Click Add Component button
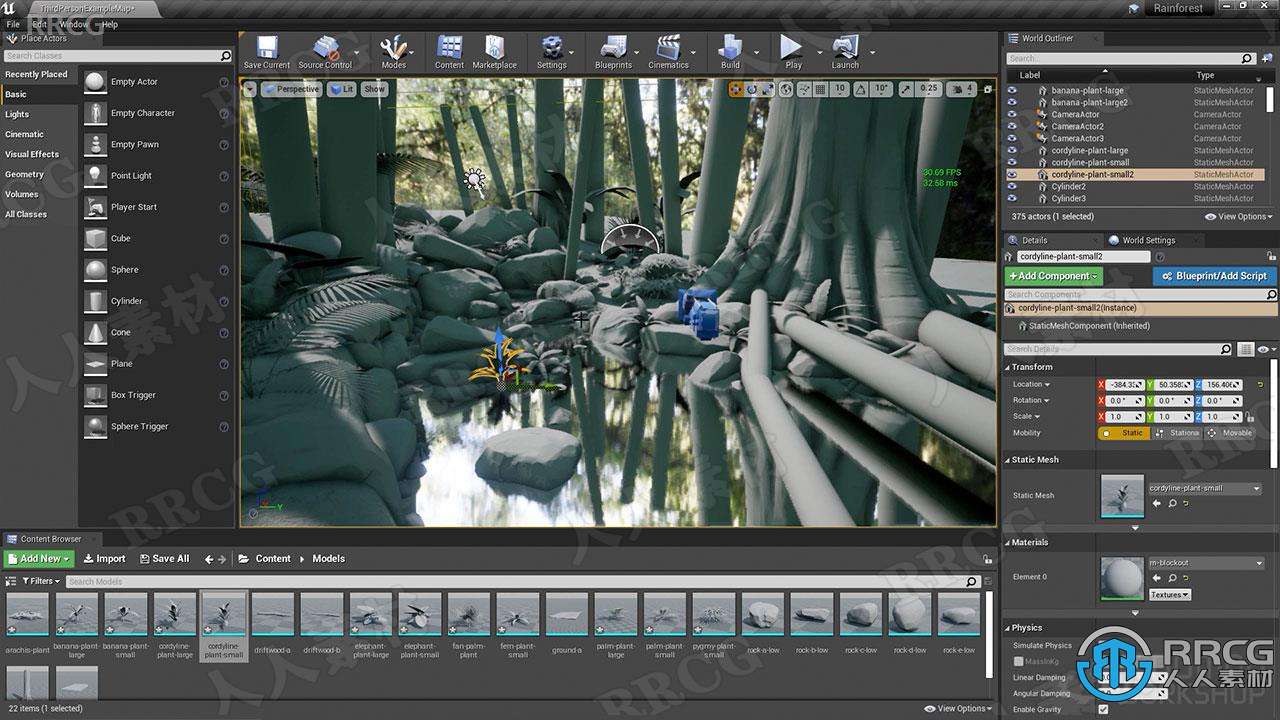This screenshot has height=720, width=1280. click(x=1054, y=276)
